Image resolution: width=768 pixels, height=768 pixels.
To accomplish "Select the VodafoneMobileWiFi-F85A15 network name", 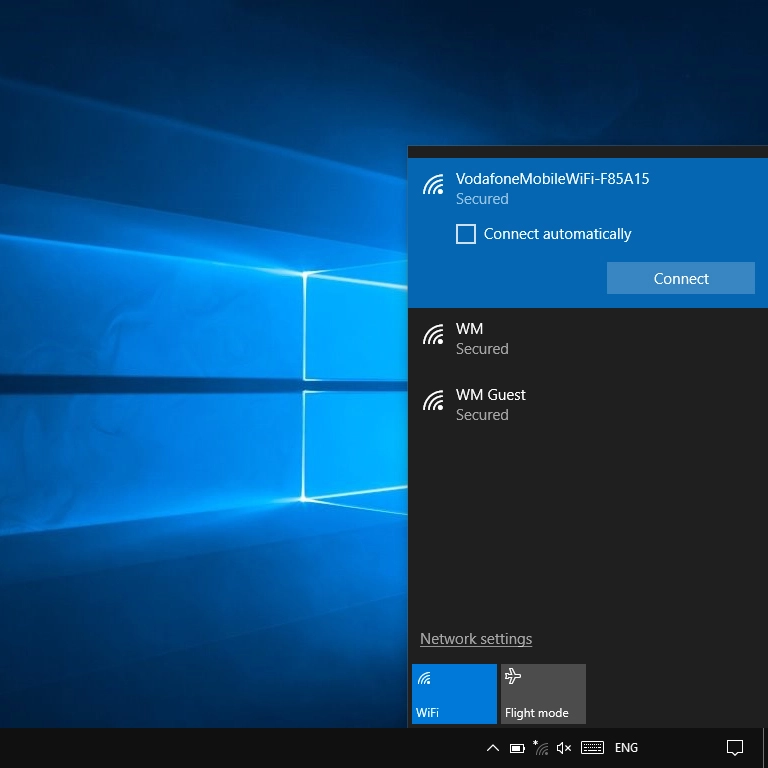I will click(552, 179).
